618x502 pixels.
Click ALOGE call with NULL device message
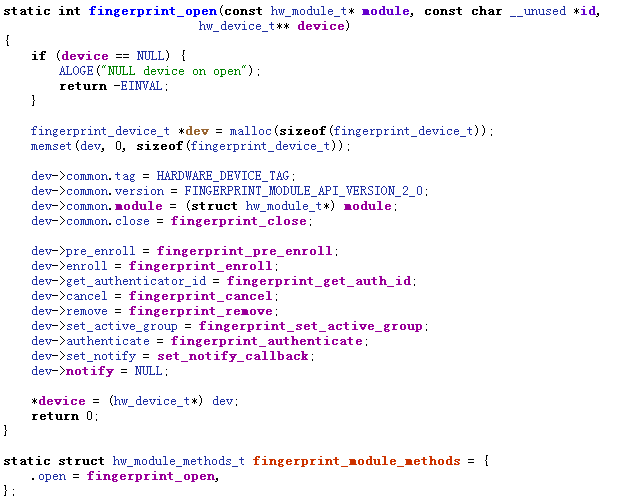coord(159,71)
